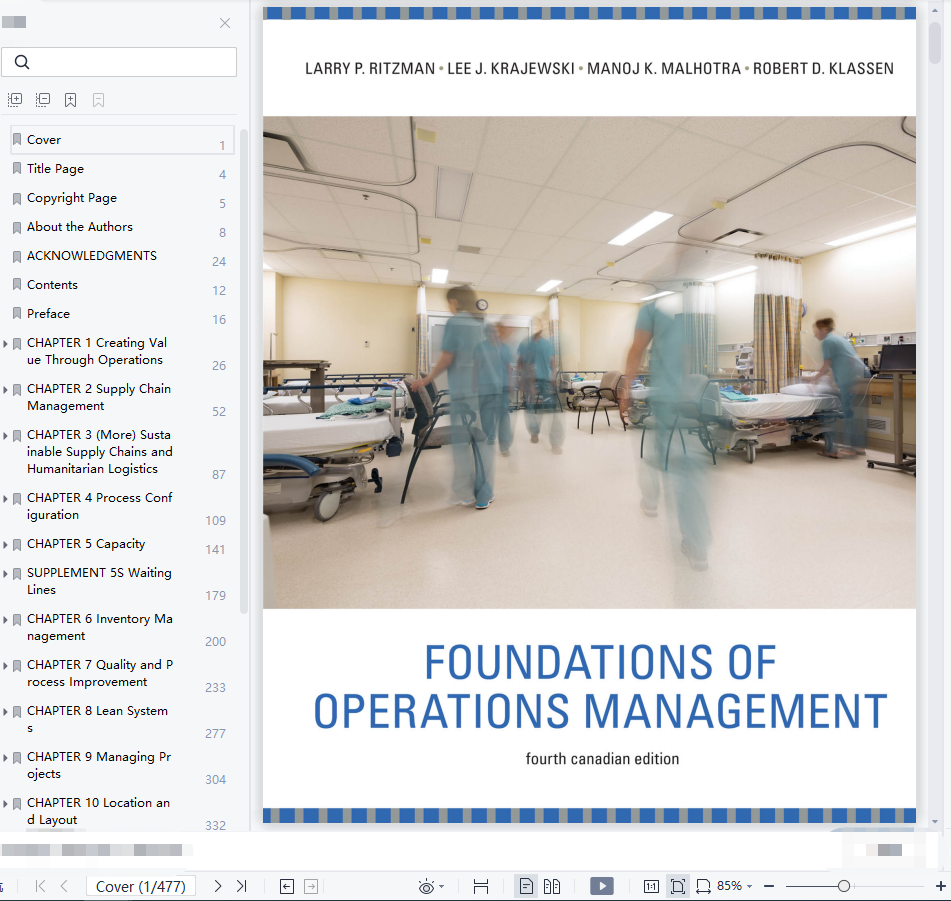Expand CHAPTER 2 Supply Chain Management
Screen dimensions: 951x901
(x=5, y=390)
